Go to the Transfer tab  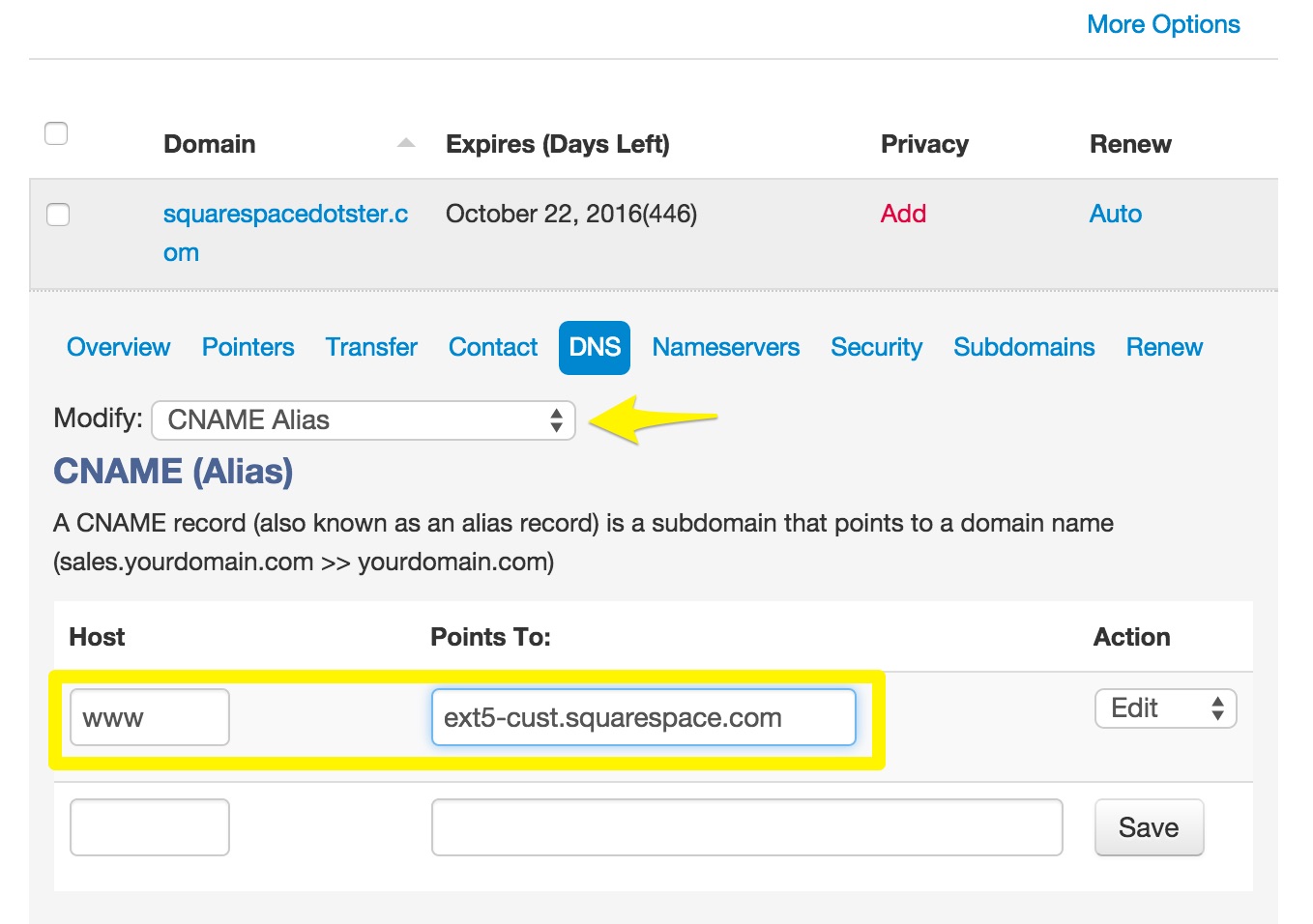(371, 348)
